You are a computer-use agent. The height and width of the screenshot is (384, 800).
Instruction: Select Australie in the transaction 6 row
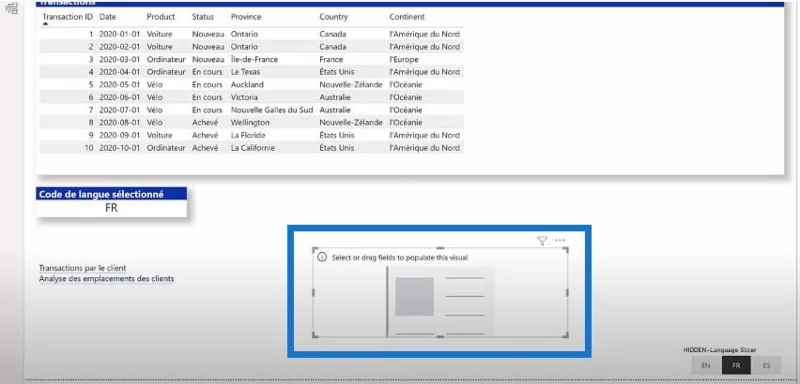pos(335,97)
